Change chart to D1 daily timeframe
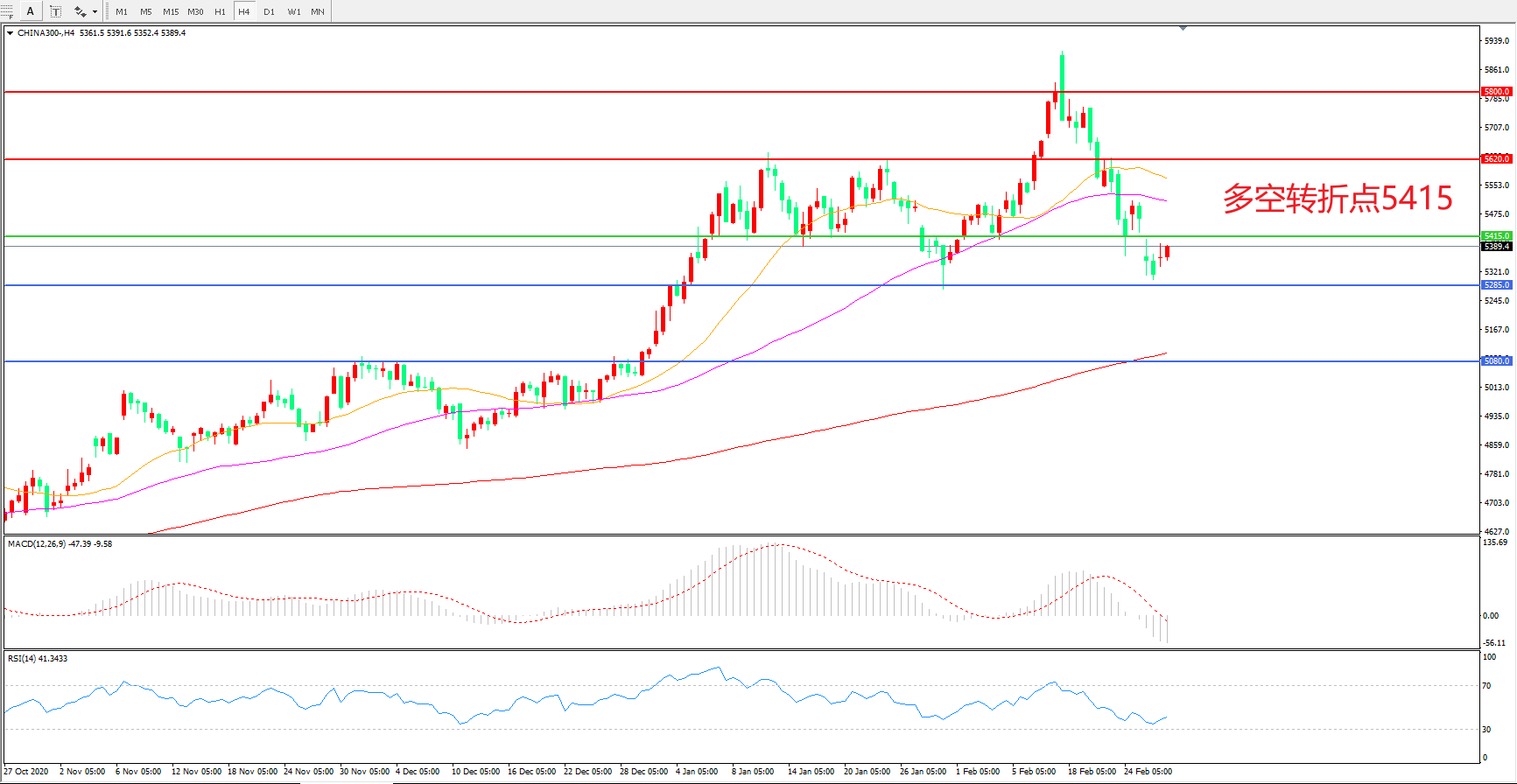This screenshot has width=1517, height=784. click(269, 11)
